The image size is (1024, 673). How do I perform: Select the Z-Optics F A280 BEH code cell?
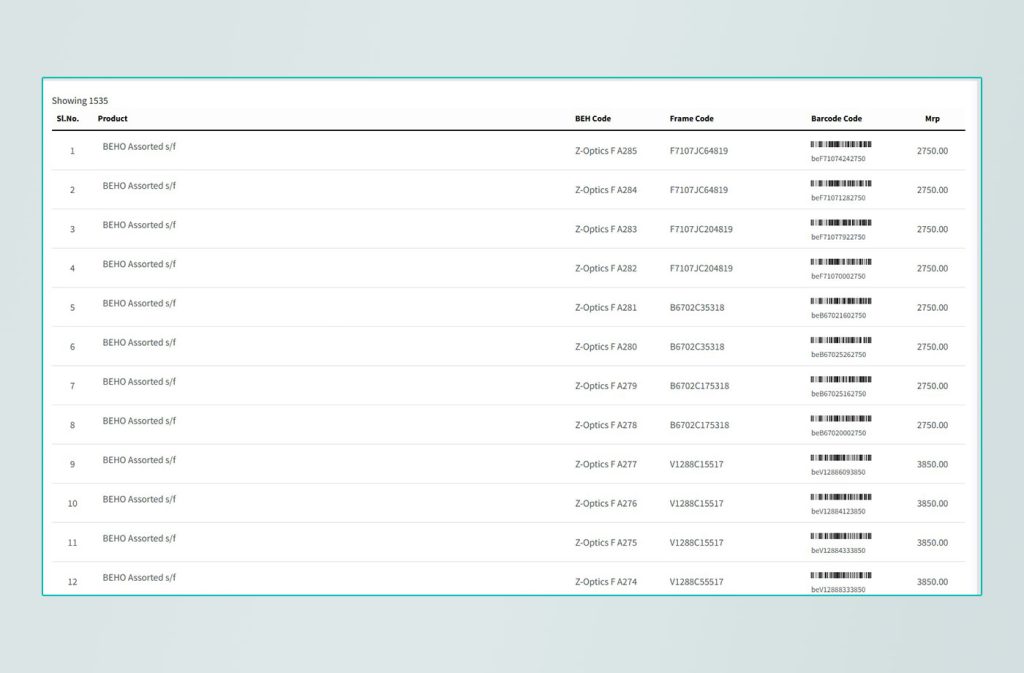pyautogui.click(x=605, y=347)
